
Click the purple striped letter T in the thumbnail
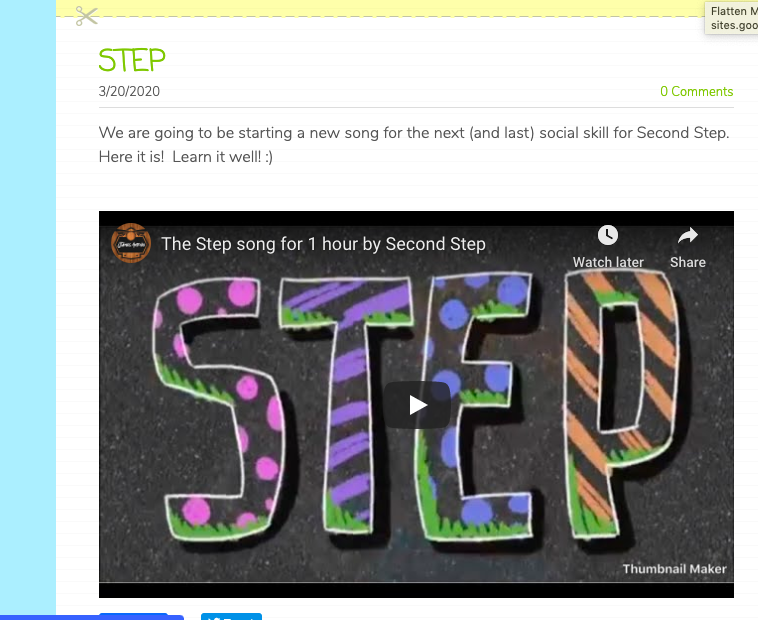(346, 404)
